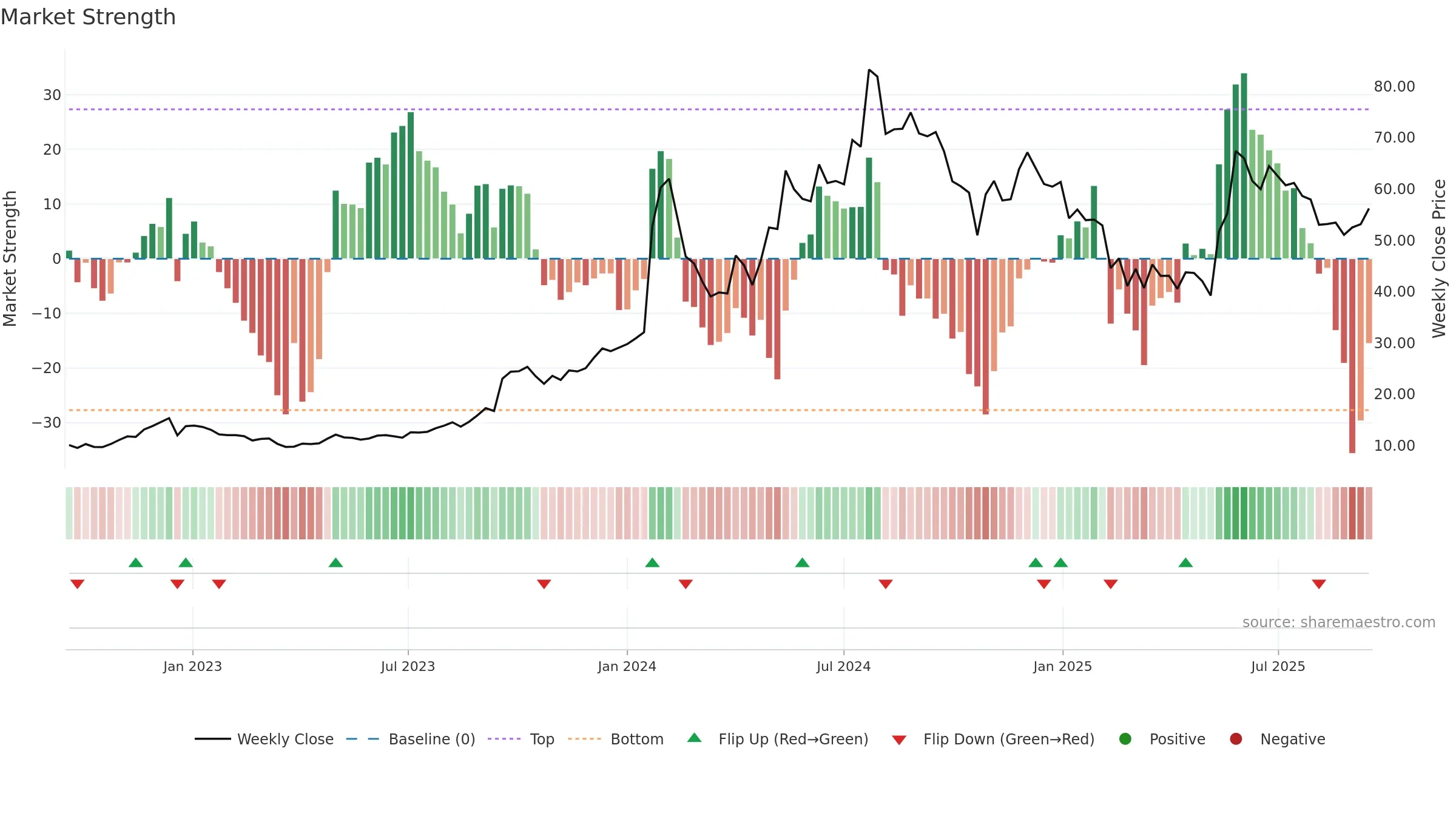Click the Jul 2023 x-axis label
The height and width of the screenshot is (819, 1456).
pyautogui.click(x=408, y=666)
